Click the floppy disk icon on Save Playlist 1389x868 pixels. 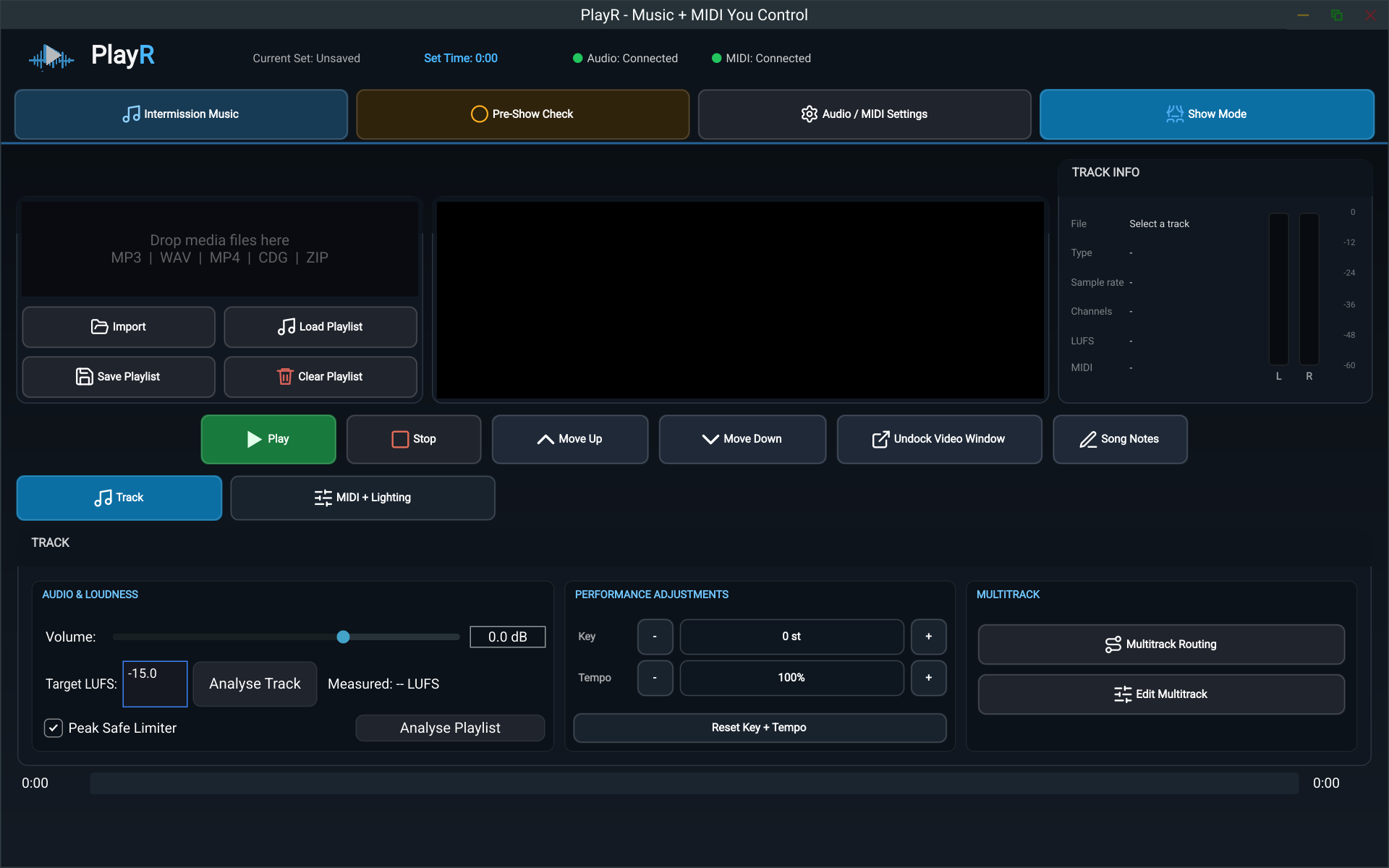[x=84, y=377]
